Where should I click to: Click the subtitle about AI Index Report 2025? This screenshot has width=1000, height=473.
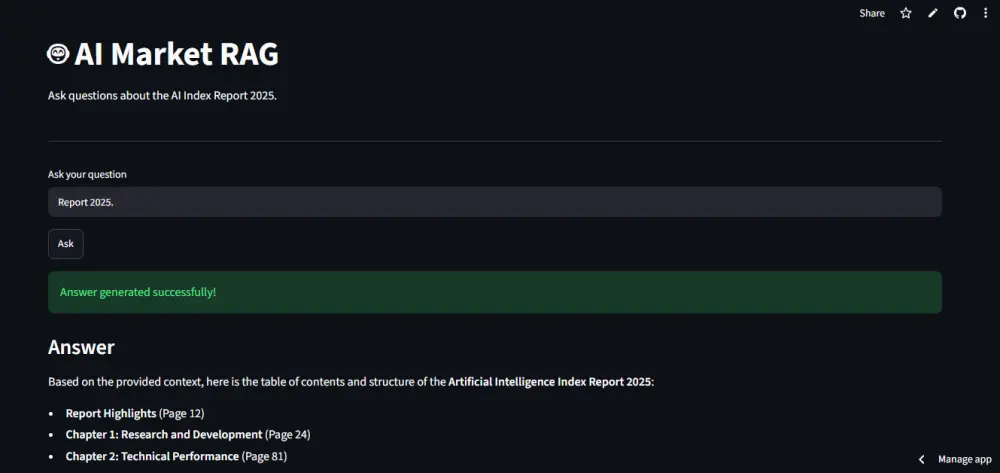point(163,96)
